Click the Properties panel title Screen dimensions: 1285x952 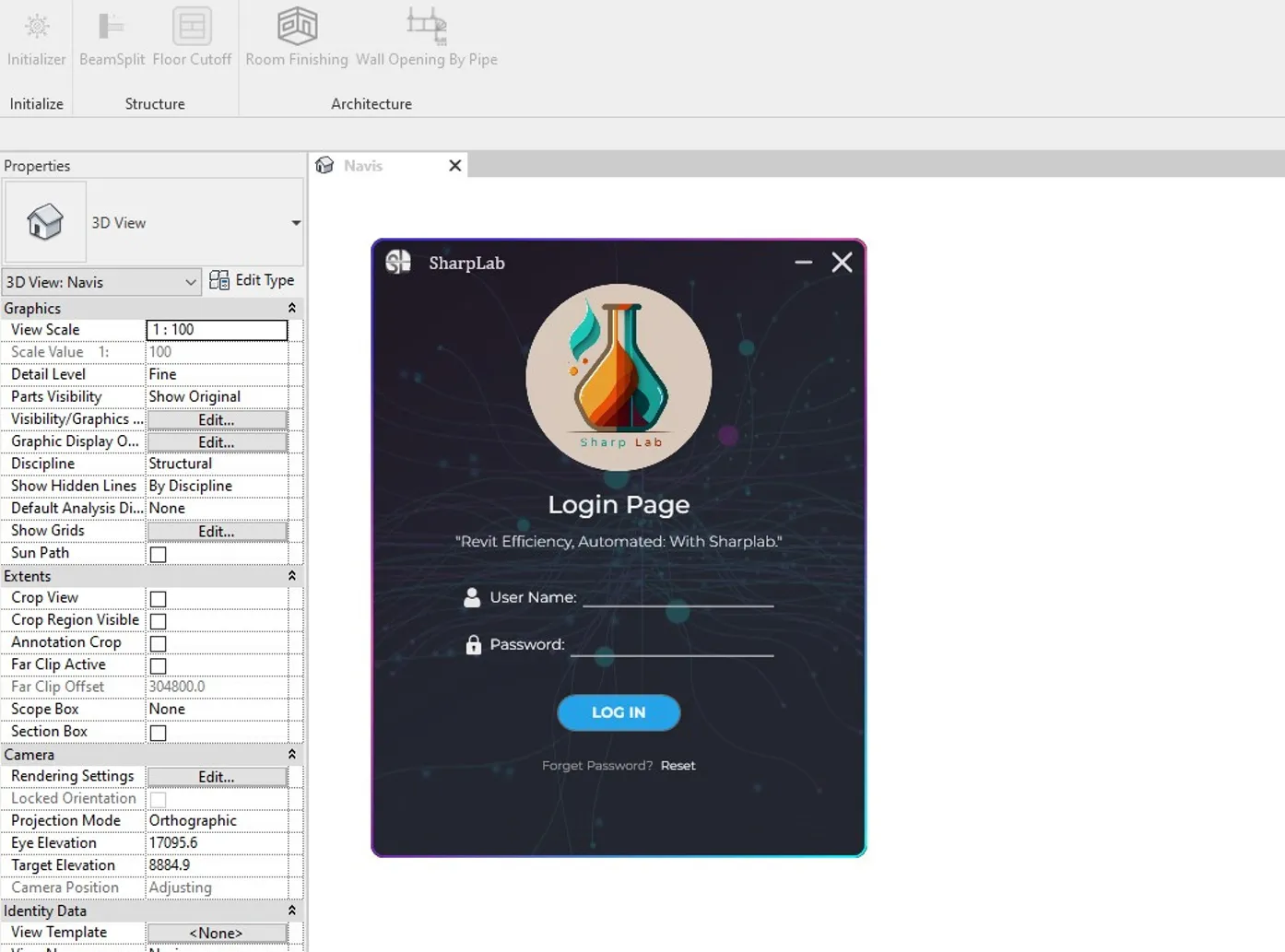(x=37, y=166)
